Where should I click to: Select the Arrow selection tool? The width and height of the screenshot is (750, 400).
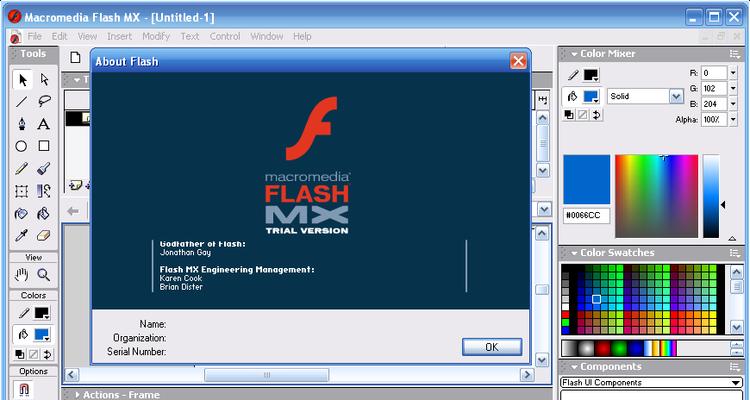[x=22, y=79]
